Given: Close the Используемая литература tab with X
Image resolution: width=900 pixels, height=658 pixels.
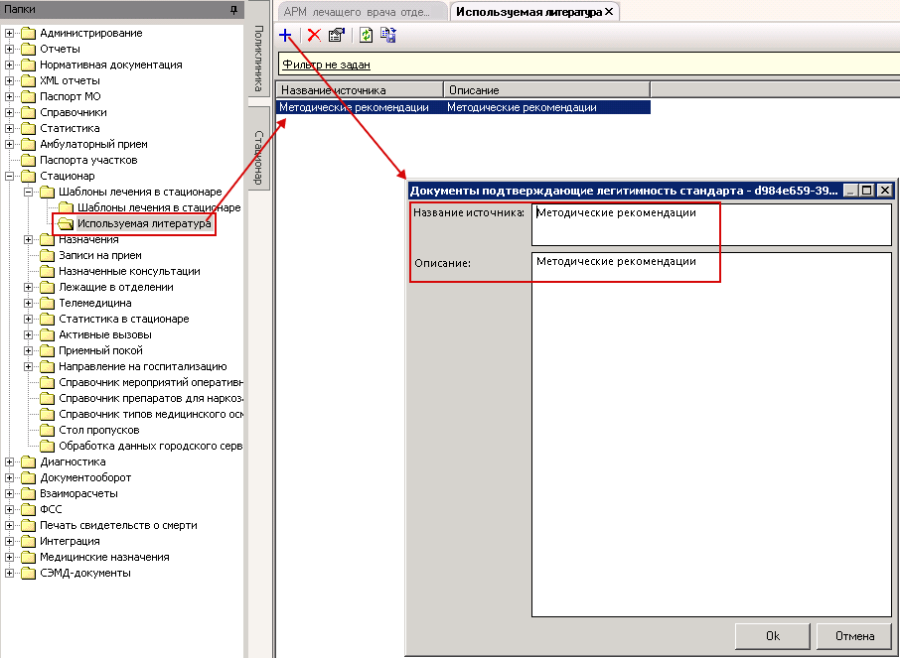Looking at the screenshot, I should (x=609, y=11).
